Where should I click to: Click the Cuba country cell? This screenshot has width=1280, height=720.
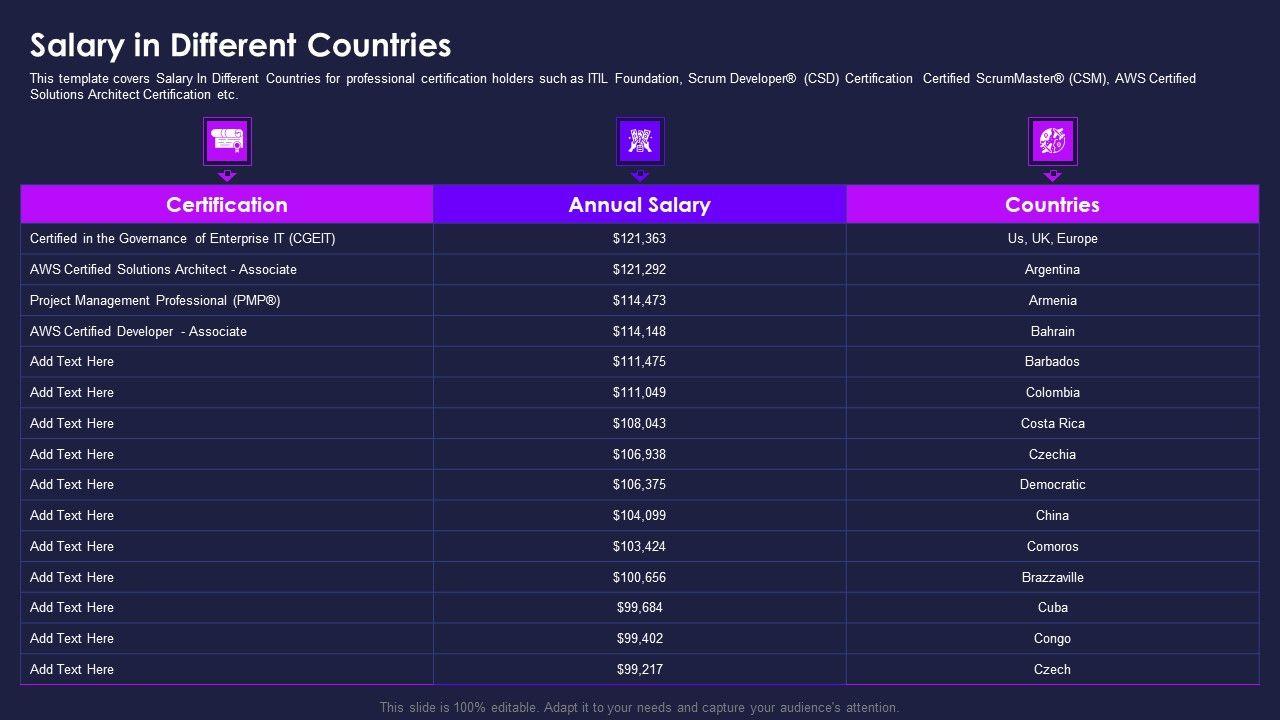1053,608
